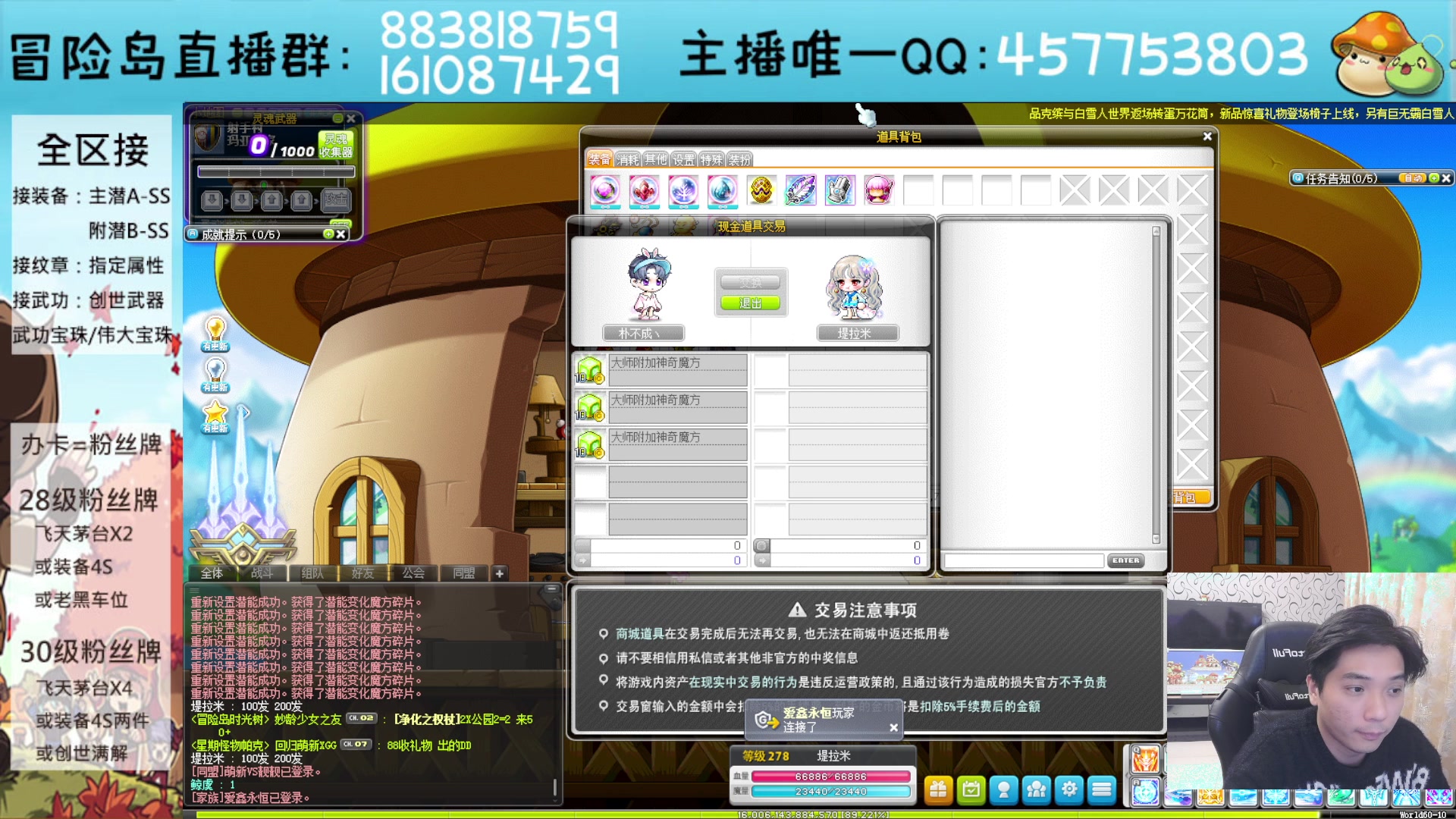Expand the 任务告知 quest tracker plus button
Viewport: 1456px width, 819px height.
click(x=1433, y=178)
